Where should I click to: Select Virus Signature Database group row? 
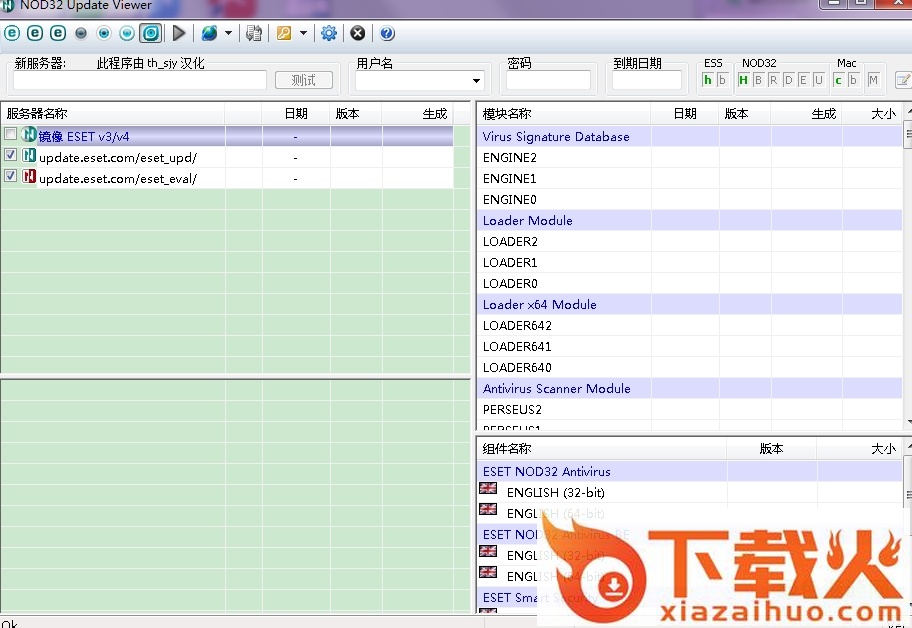pos(689,136)
